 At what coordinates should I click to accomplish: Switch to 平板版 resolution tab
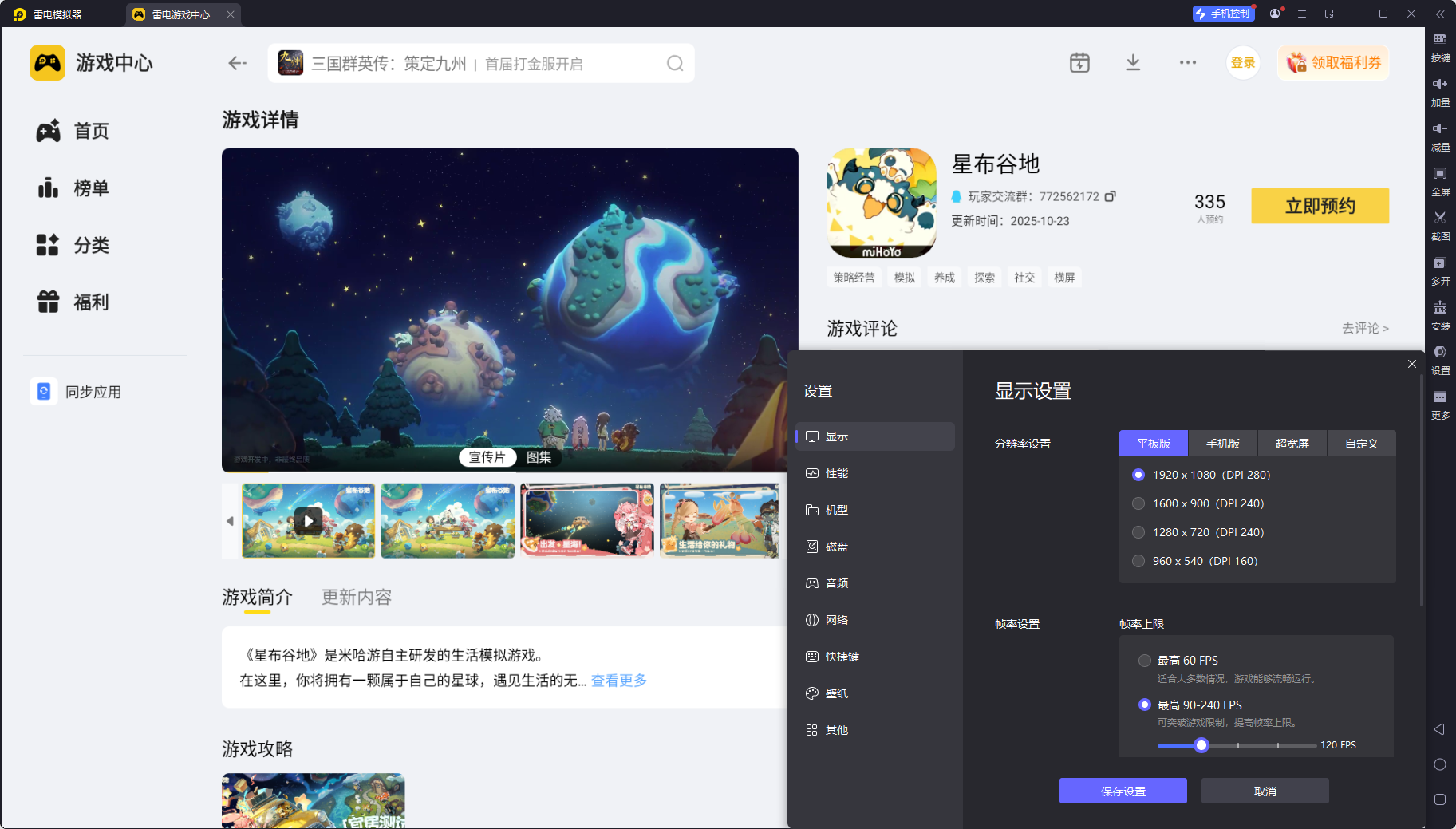tap(1154, 444)
